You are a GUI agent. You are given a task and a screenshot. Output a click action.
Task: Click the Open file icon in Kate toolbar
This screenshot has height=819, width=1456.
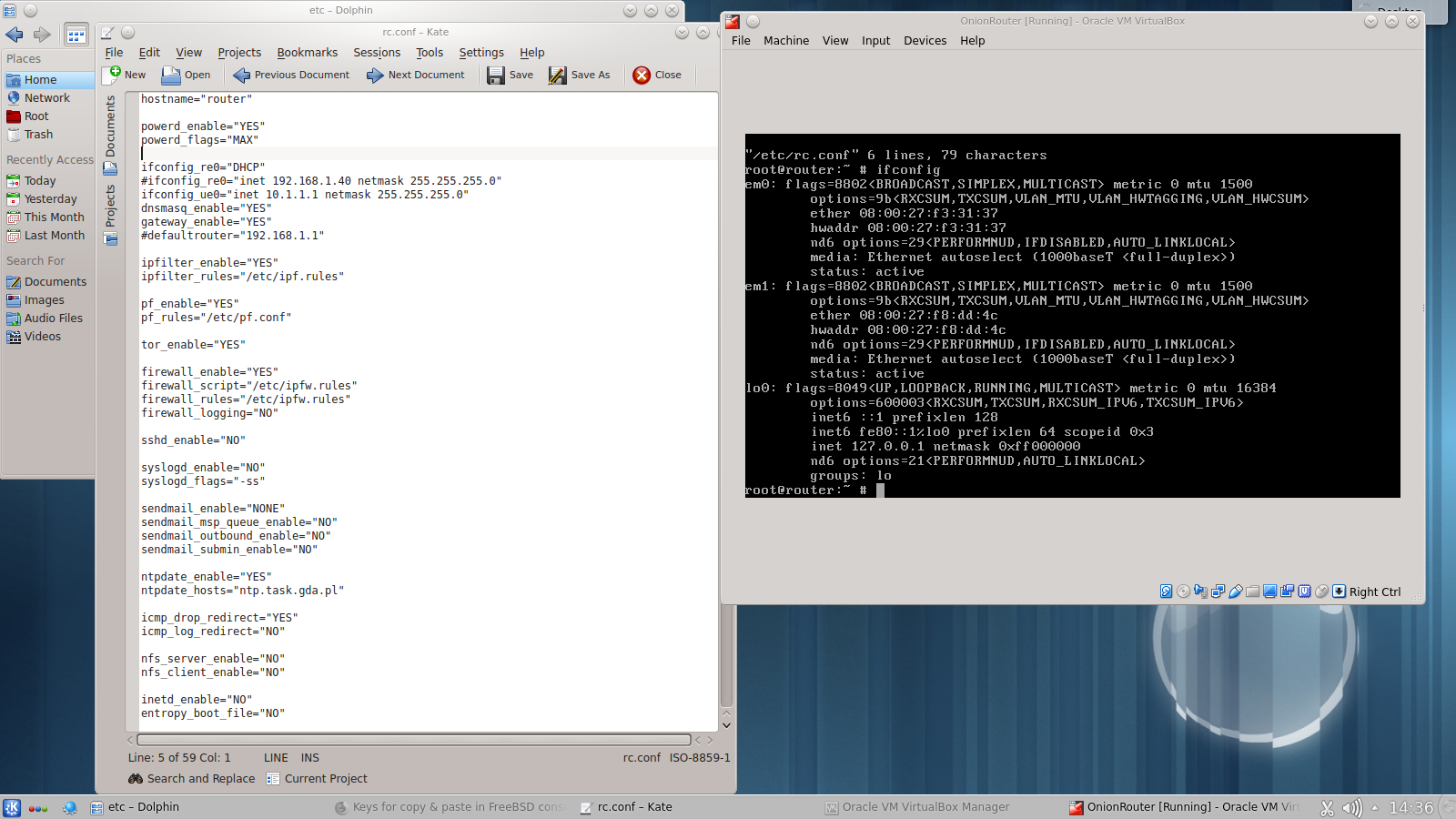pos(171,75)
